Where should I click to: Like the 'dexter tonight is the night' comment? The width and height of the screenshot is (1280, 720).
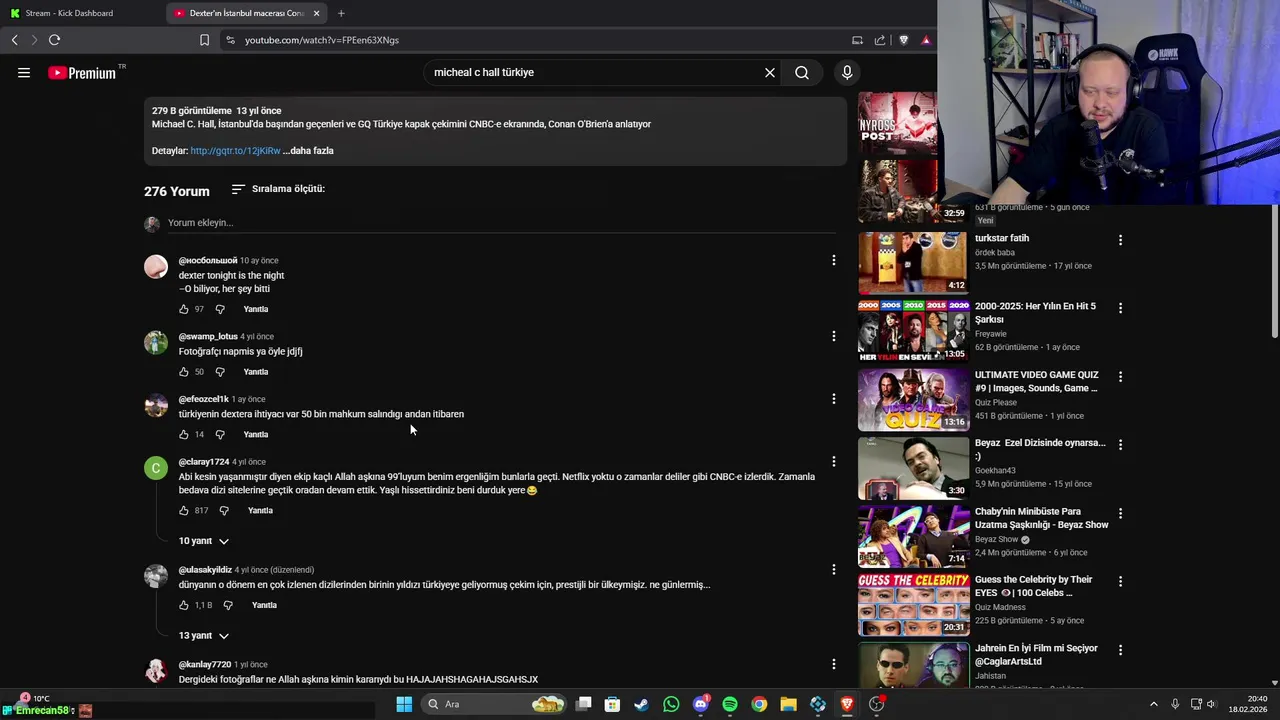pyautogui.click(x=184, y=309)
